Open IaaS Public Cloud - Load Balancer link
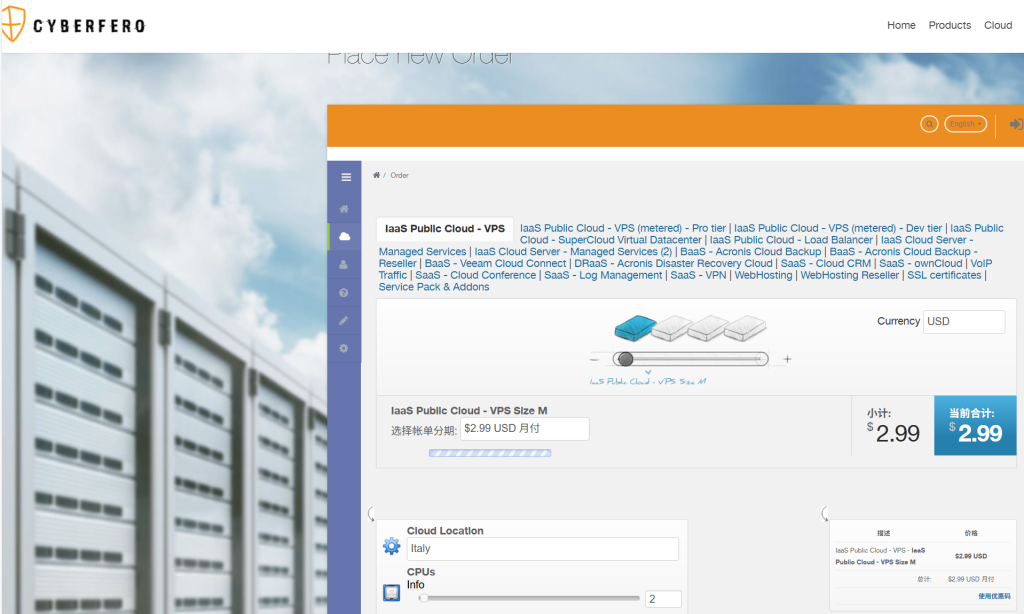 pyautogui.click(x=791, y=240)
